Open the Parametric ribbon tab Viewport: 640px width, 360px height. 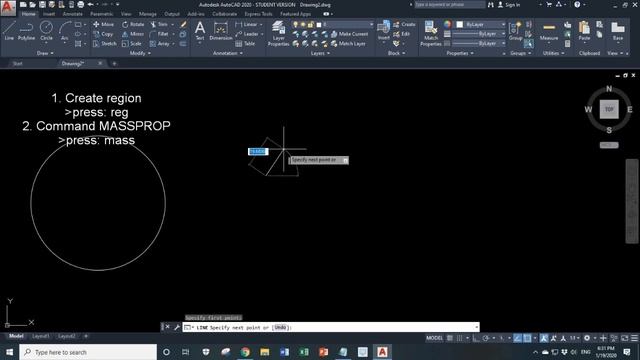[102, 14]
